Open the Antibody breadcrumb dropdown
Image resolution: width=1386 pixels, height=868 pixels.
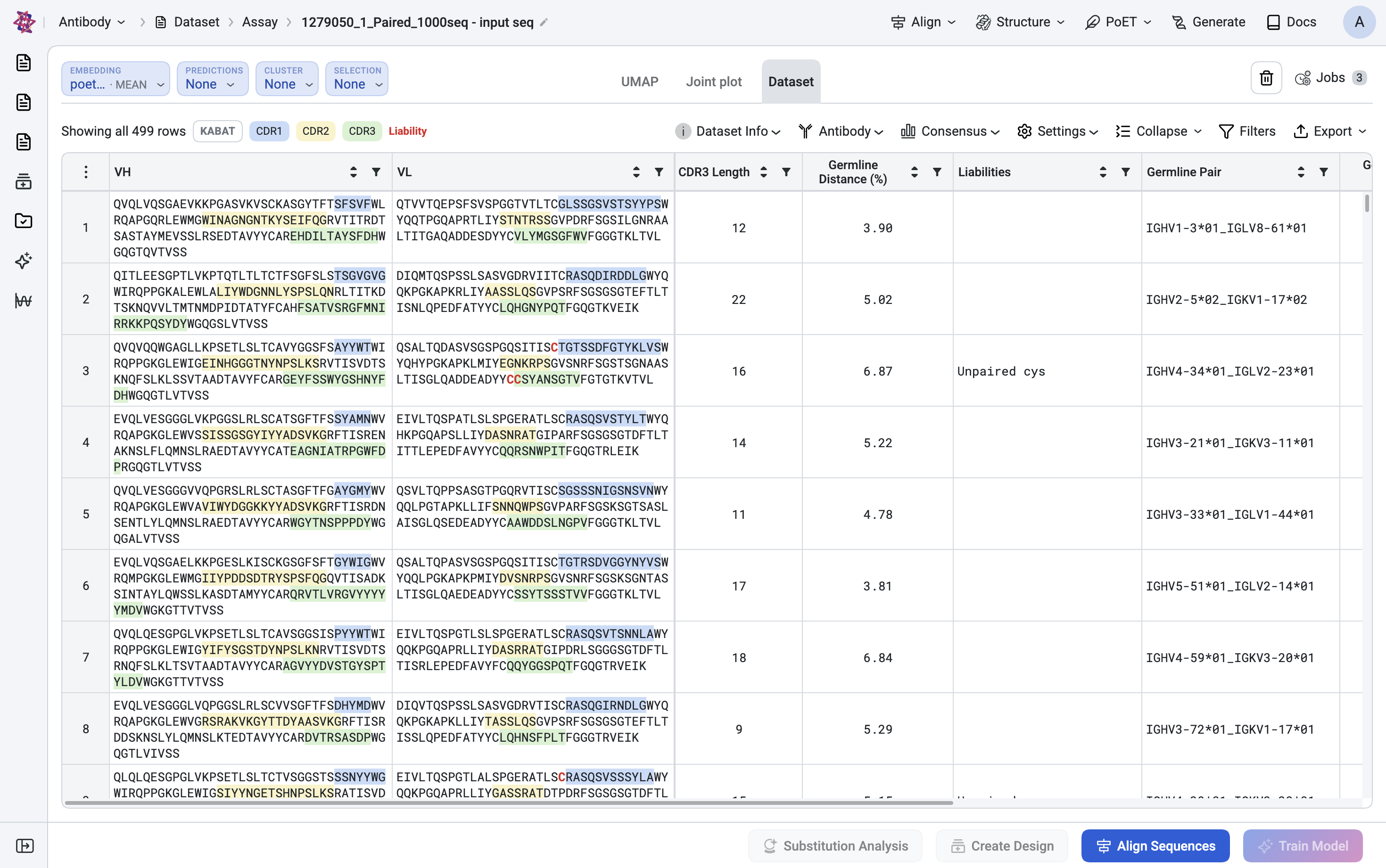(92, 22)
